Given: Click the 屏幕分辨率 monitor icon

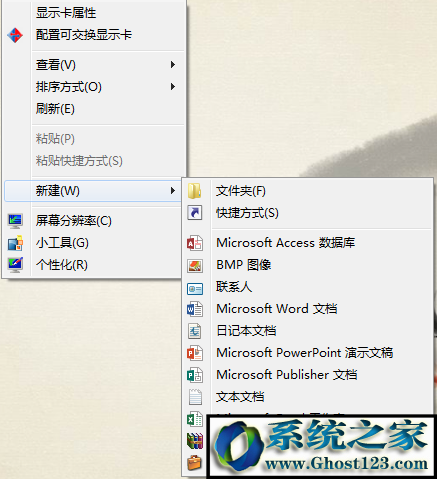Looking at the screenshot, I should tap(15, 221).
